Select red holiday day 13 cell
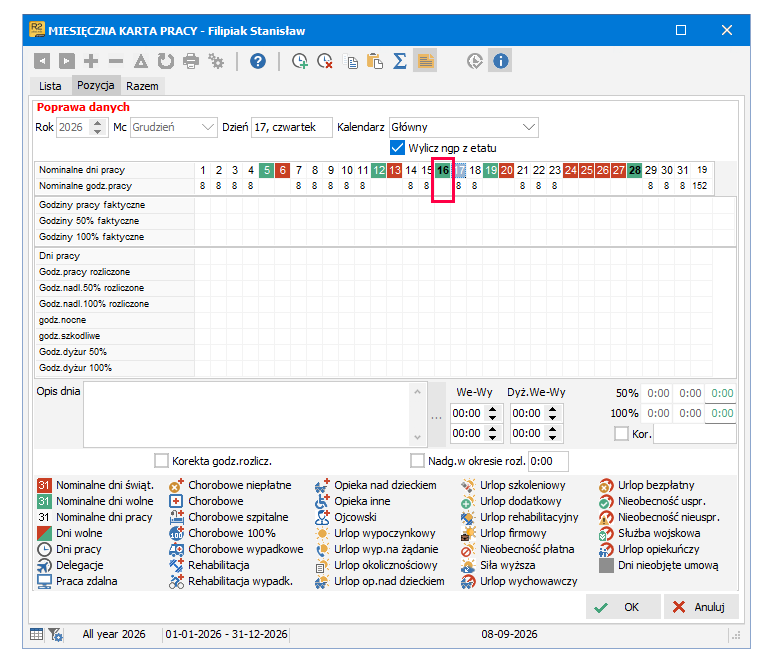Image resolution: width=760 pixels, height=671 pixels. pos(395,170)
